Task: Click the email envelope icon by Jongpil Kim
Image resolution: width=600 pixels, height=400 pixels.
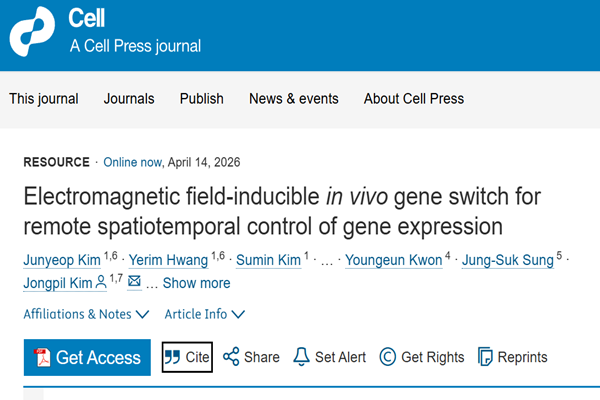Action: coord(134,283)
